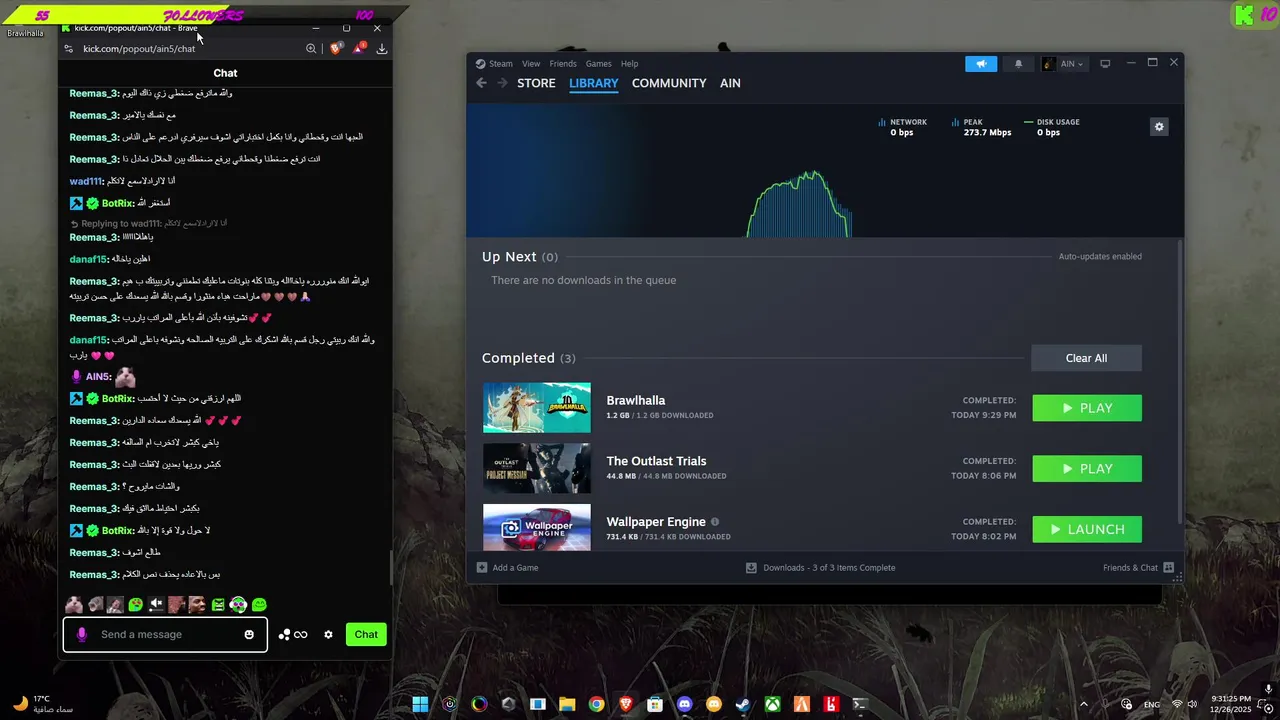Open Steam from the taskbar
The width and height of the screenshot is (1280, 720).
point(743,704)
